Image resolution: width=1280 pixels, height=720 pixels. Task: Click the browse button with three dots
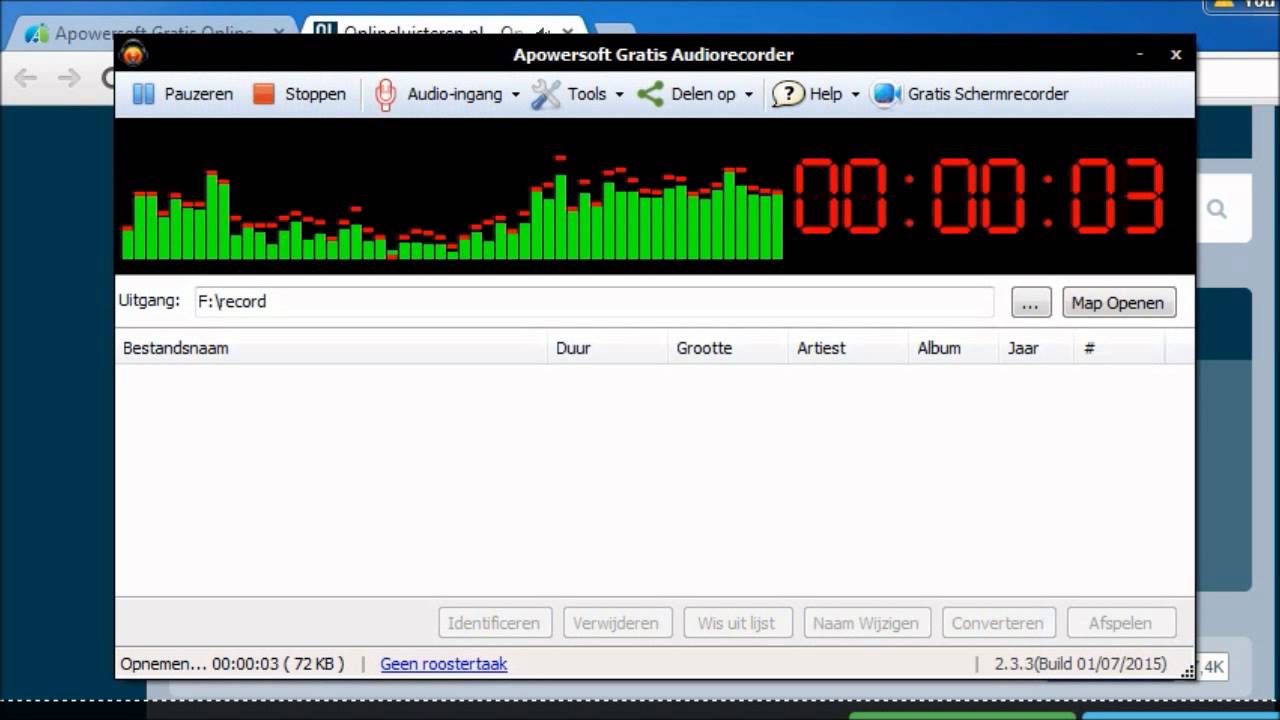(1031, 303)
